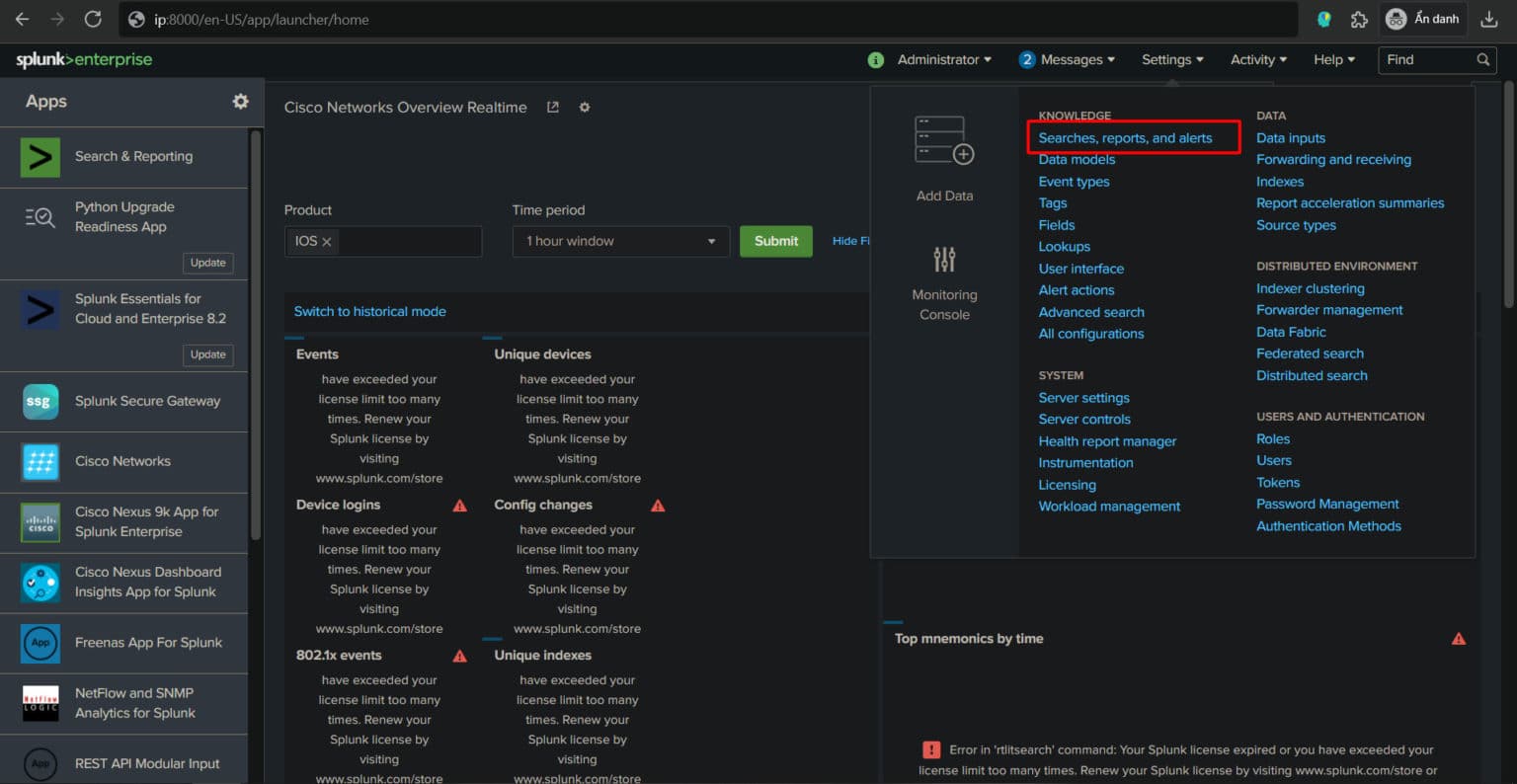Open the Cisco Networks app

[x=122, y=461]
